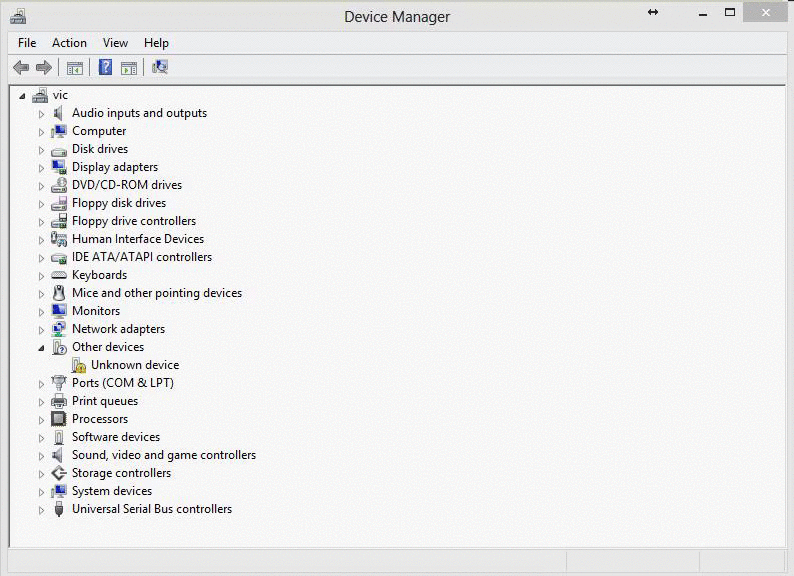Select the Universal Serial Bus controllers label
The image size is (794, 576).
coord(152,509)
